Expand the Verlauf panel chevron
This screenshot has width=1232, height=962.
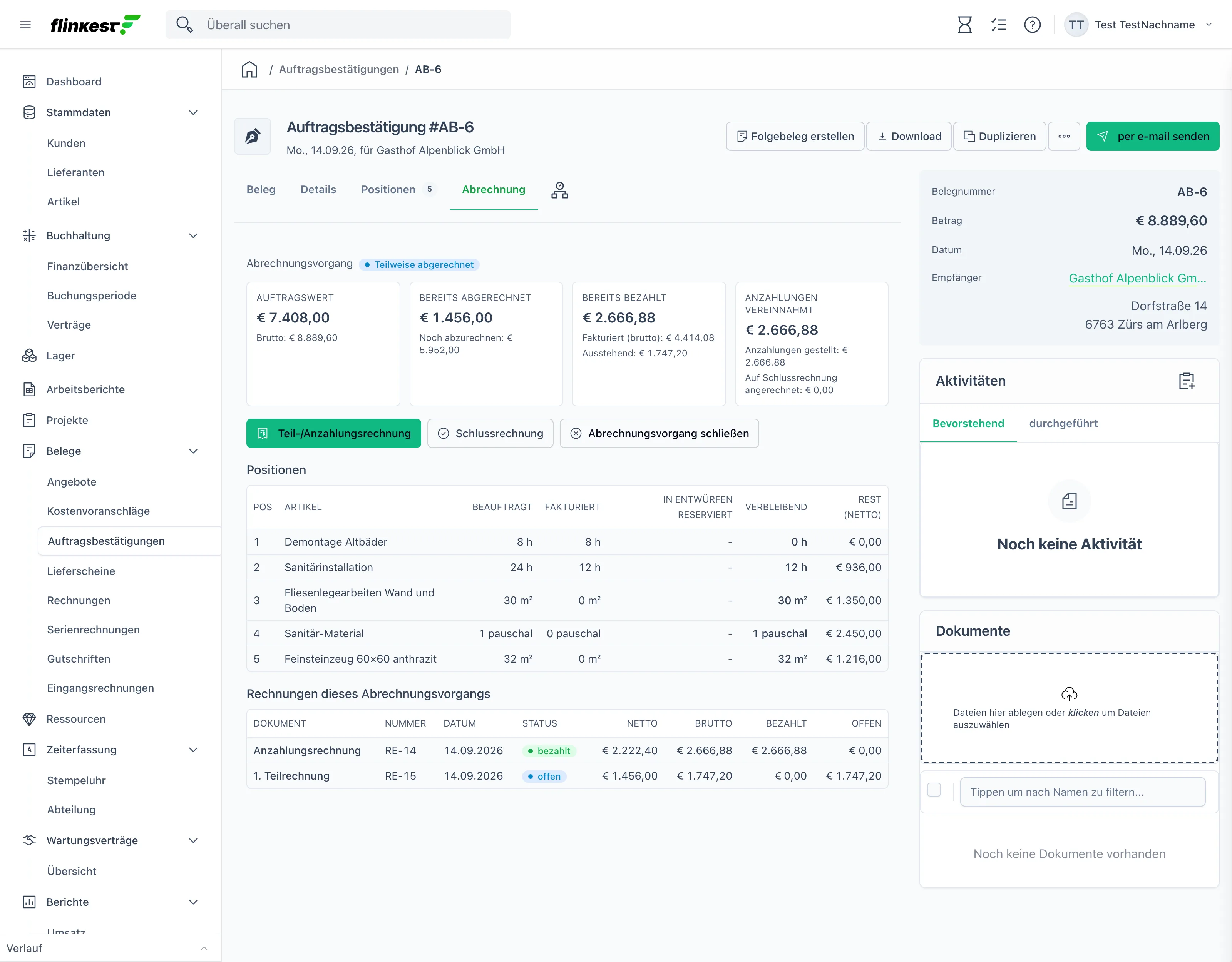(x=204, y=949)
